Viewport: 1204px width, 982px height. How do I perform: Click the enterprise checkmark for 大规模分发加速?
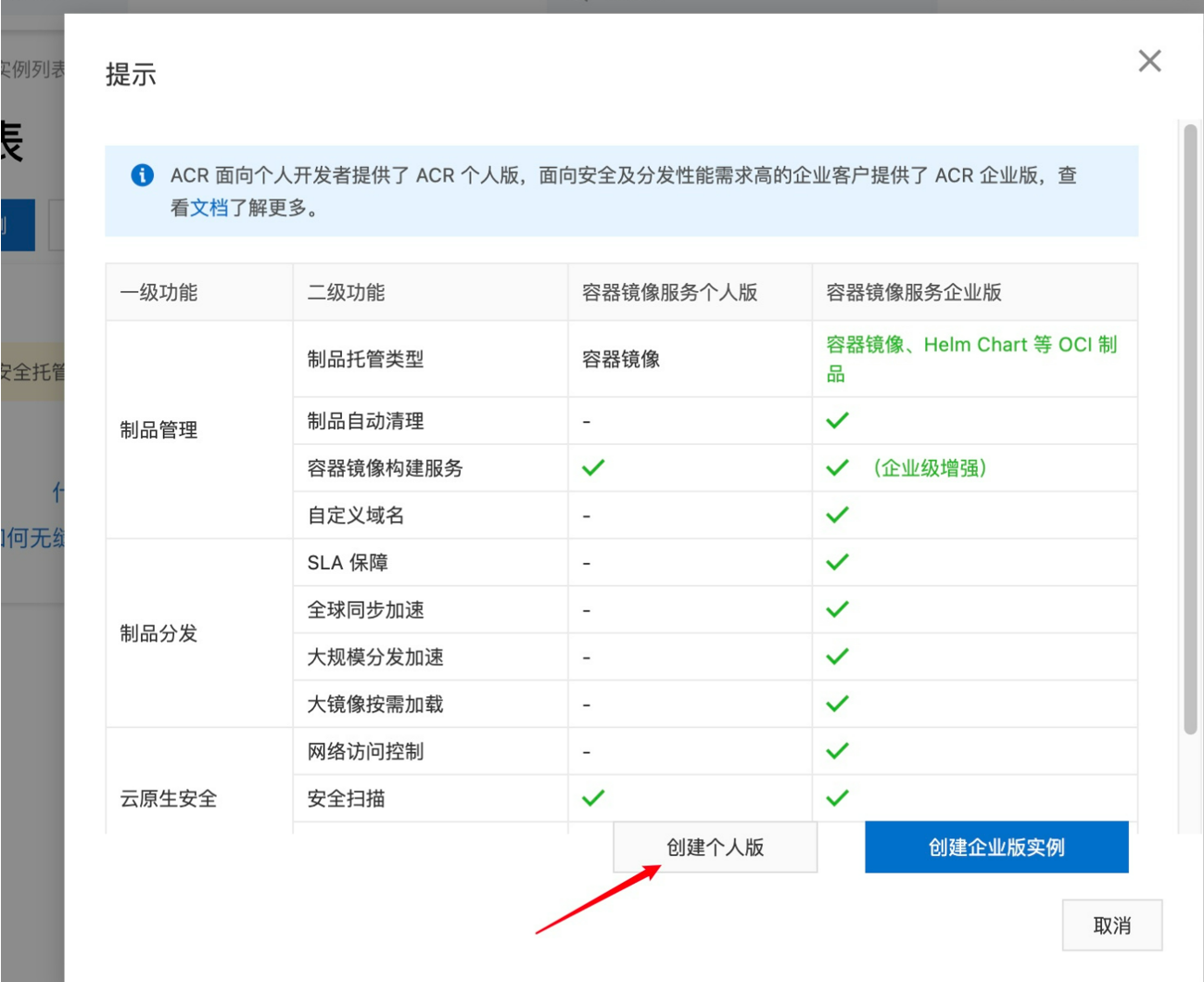point(837,657)
